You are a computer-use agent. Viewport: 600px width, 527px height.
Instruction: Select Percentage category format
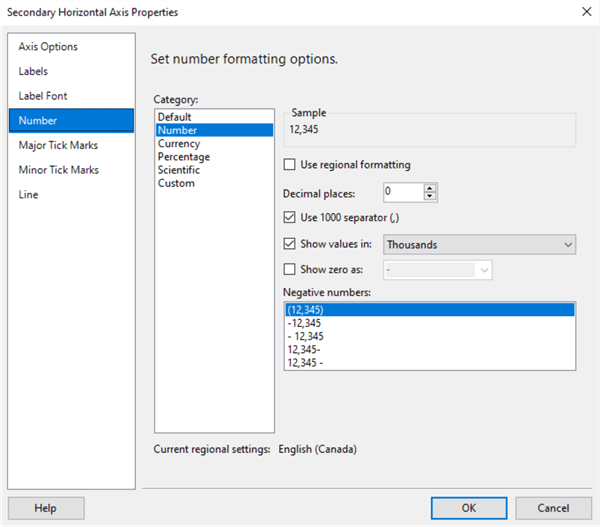click(x=183, y=156)
